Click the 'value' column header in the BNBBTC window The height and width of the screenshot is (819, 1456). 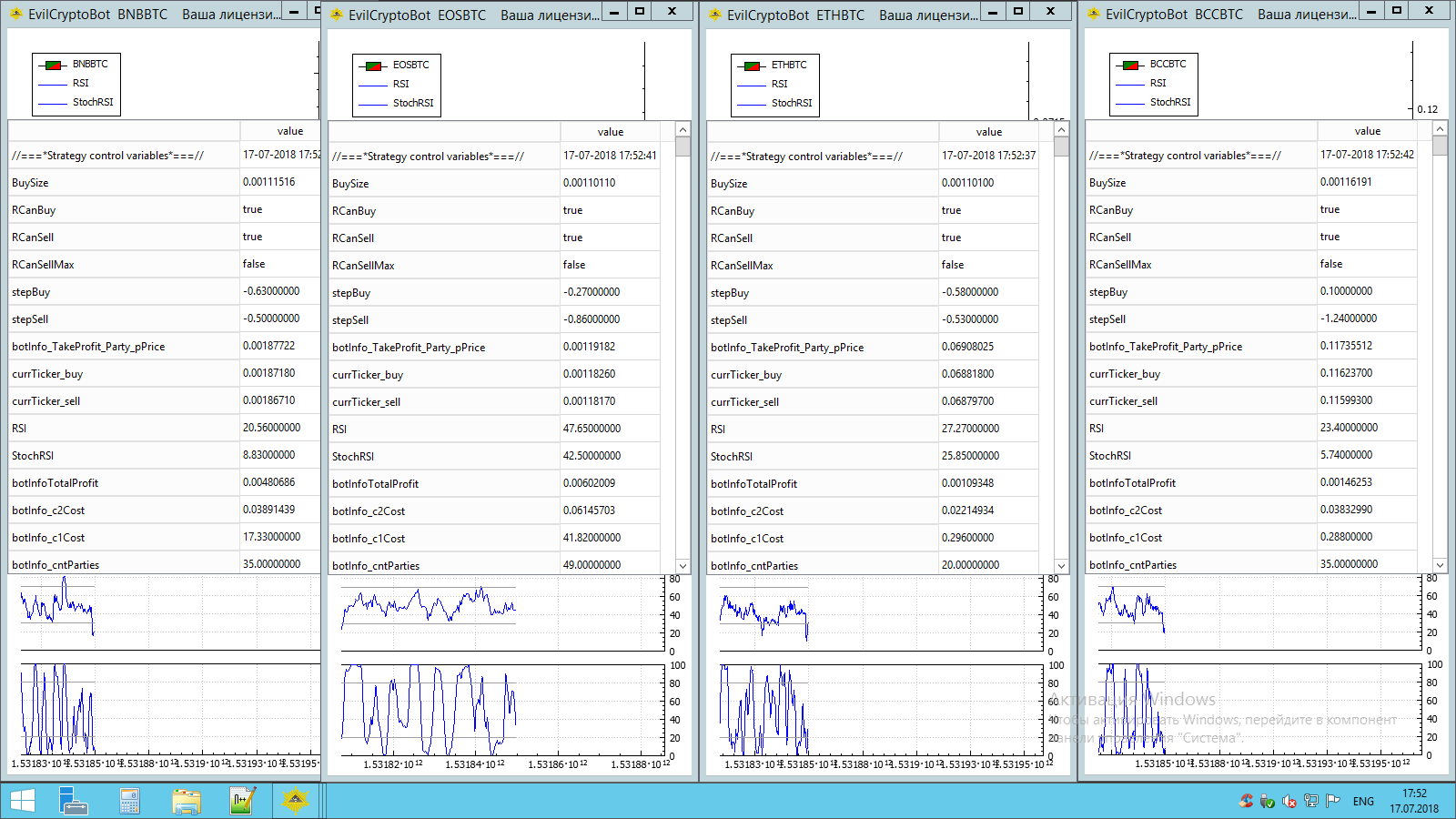pos(280,131)
